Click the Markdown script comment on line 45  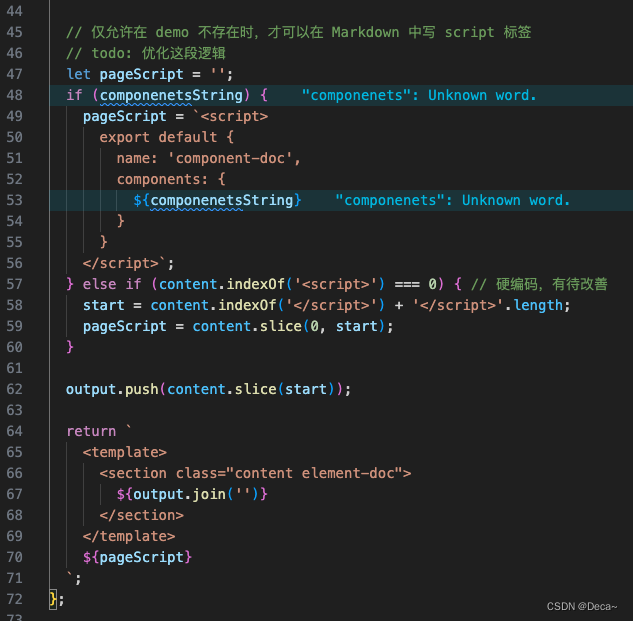pyautogui.click(x=299, y=32)
